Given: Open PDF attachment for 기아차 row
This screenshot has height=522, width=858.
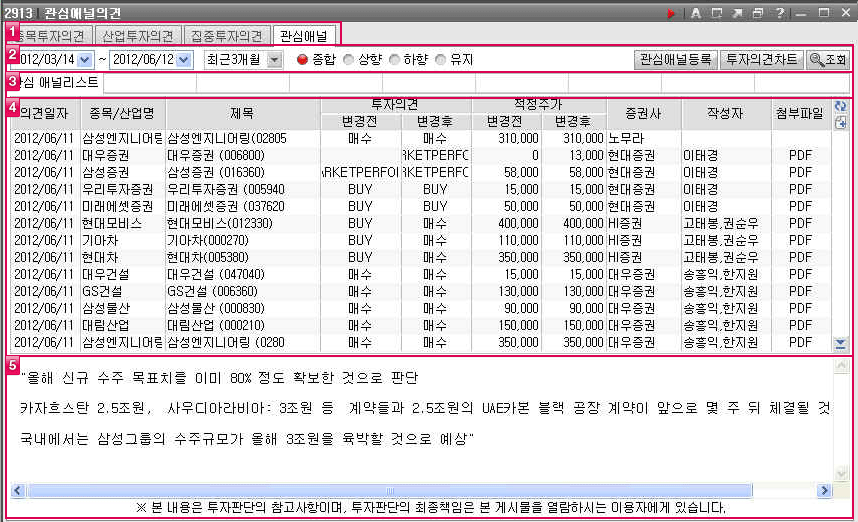Looking at the screenshot, I should click(x=800, y=240).
